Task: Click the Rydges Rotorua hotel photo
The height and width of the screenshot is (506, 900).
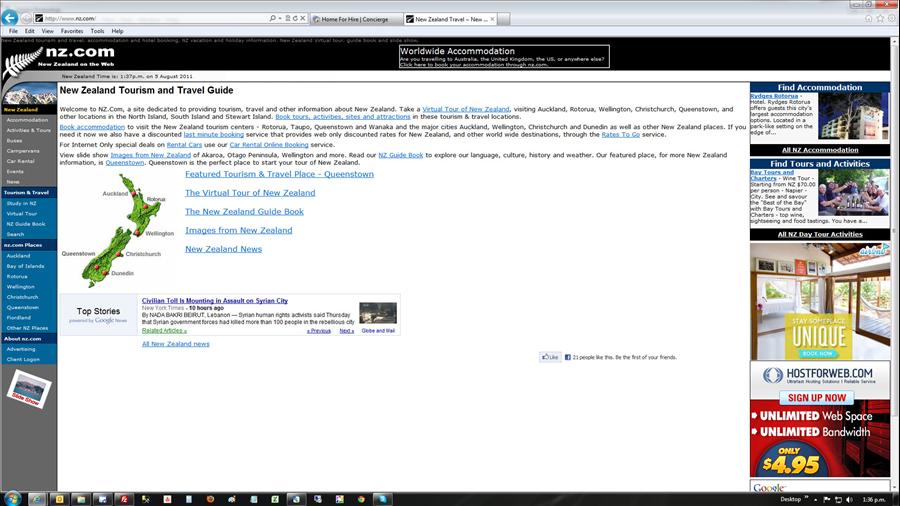Action: (x=854, y=116)
